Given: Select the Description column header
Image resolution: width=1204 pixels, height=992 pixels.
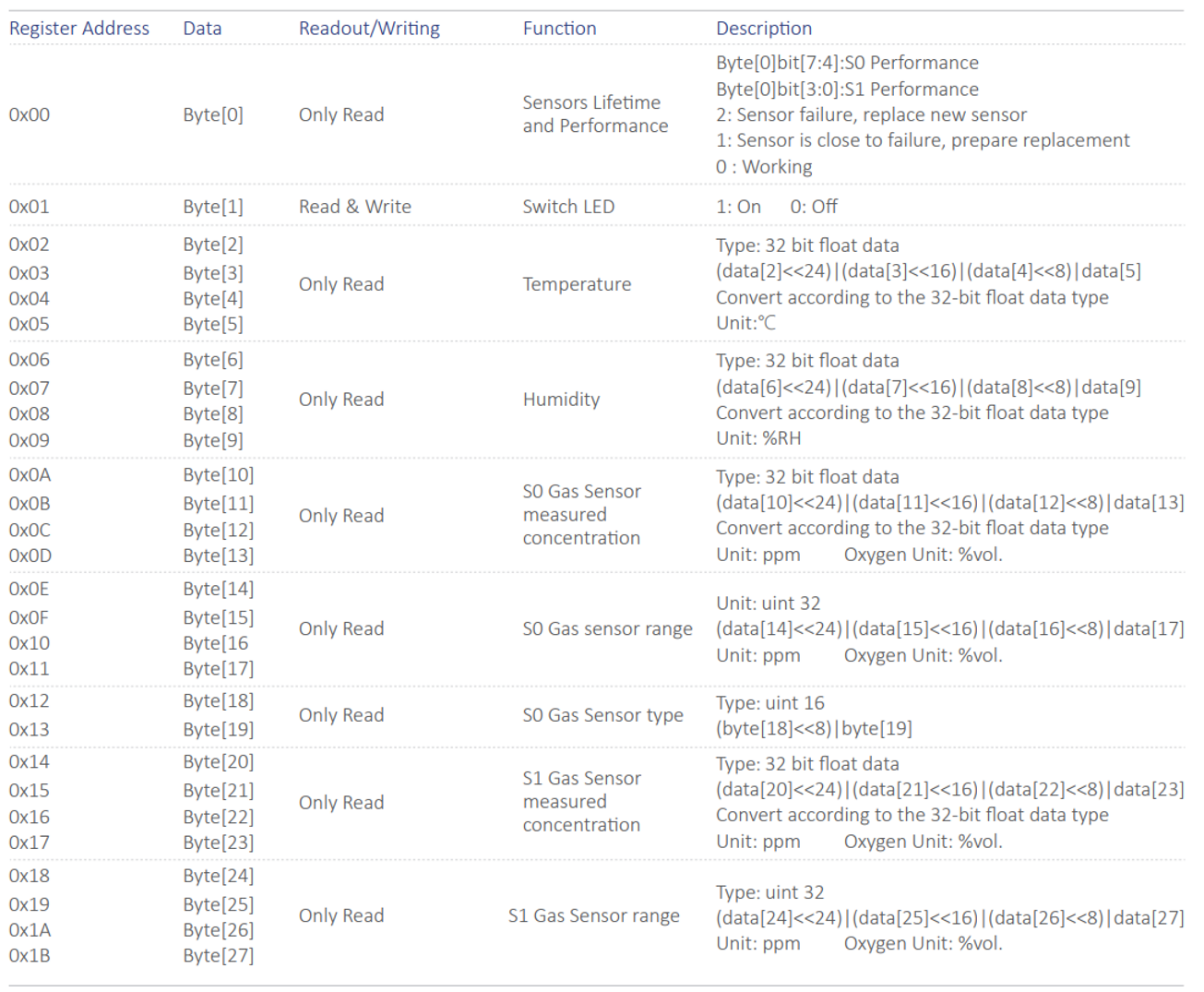Looking at the screenshot, I should 764,29.
